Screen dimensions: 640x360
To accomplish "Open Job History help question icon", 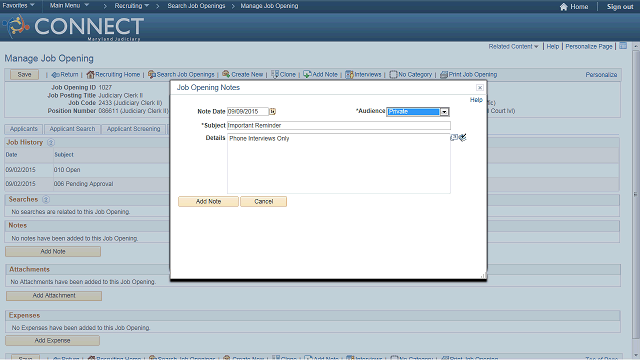I will (x=51, y=142).
